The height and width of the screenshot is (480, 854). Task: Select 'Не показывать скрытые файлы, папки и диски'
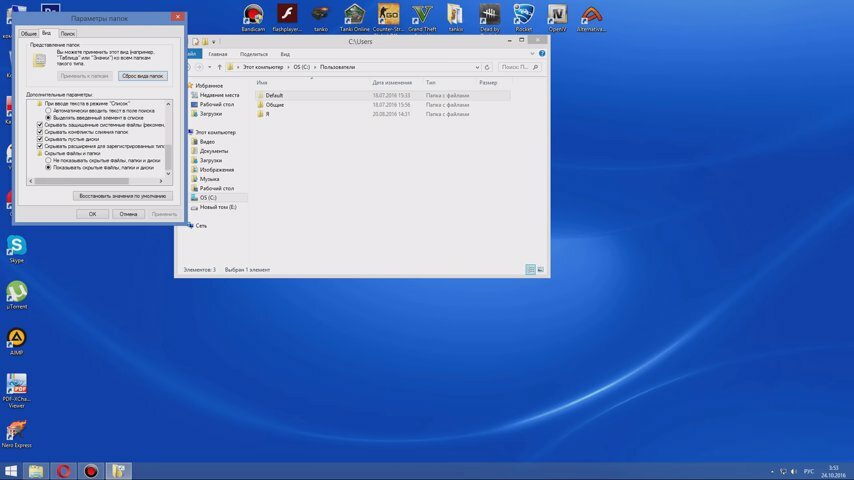point(103,161)
